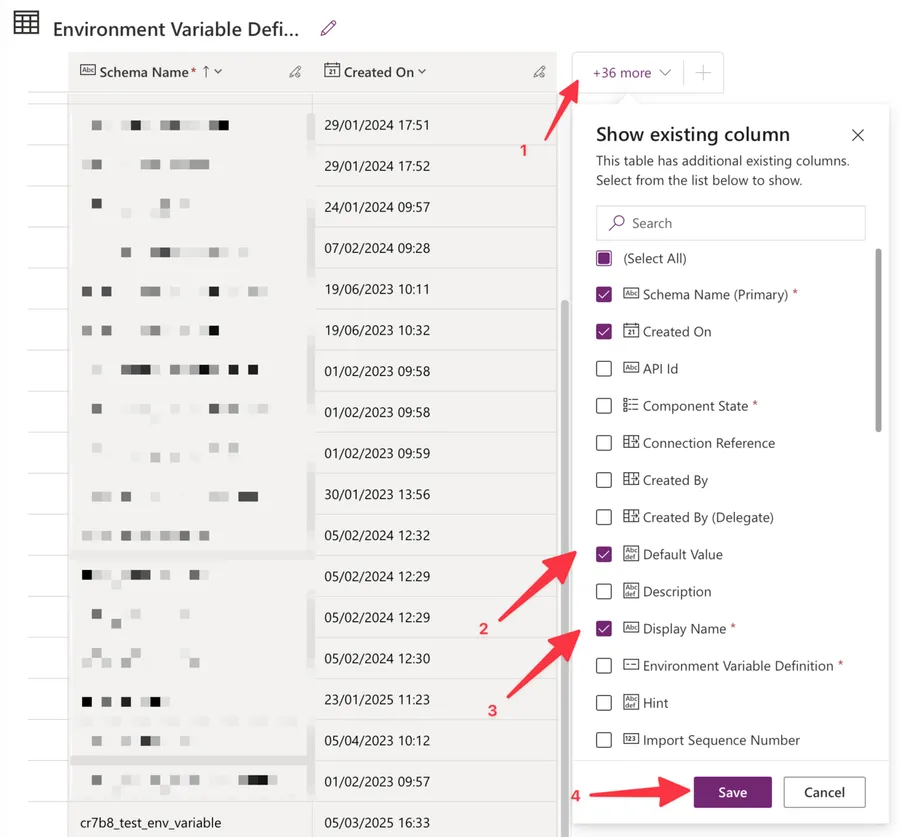Uncheck the Default Value checkbox
The height and width of the screenshot is (837, 900).
pos(604,554)
